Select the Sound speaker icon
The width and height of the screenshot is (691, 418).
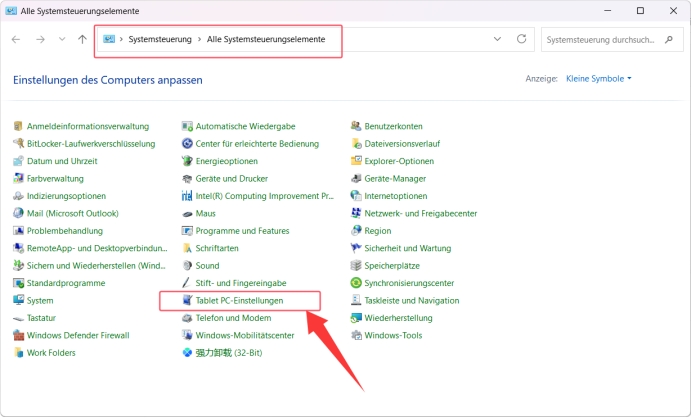point(187,266)
